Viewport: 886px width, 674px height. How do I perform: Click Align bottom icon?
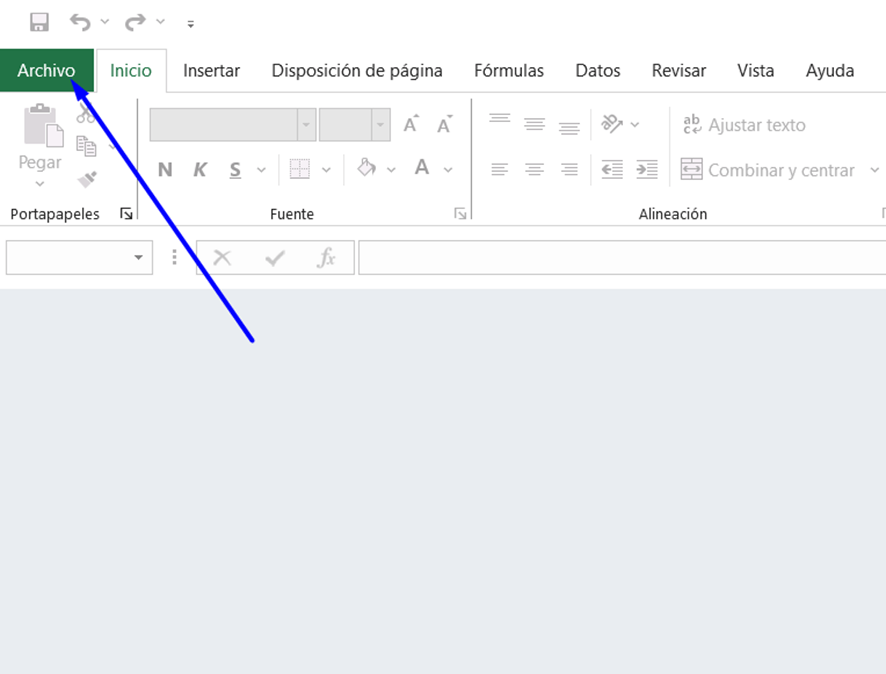tap(569, 129)
